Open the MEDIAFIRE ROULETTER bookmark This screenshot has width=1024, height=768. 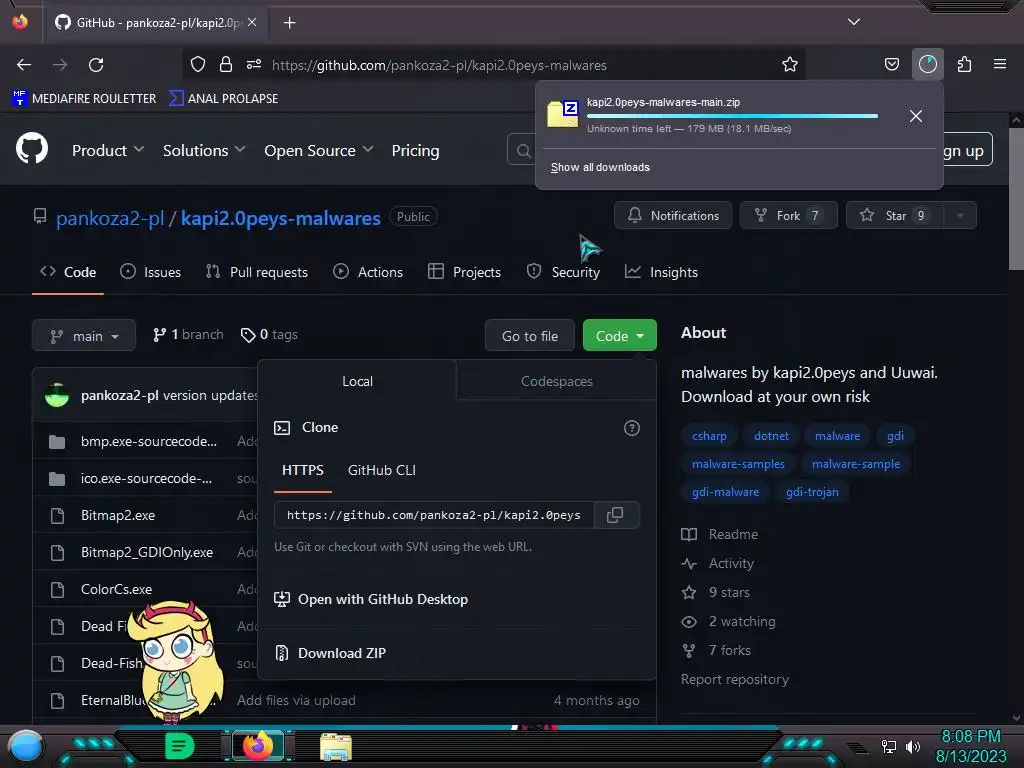[x=84, y=99]
